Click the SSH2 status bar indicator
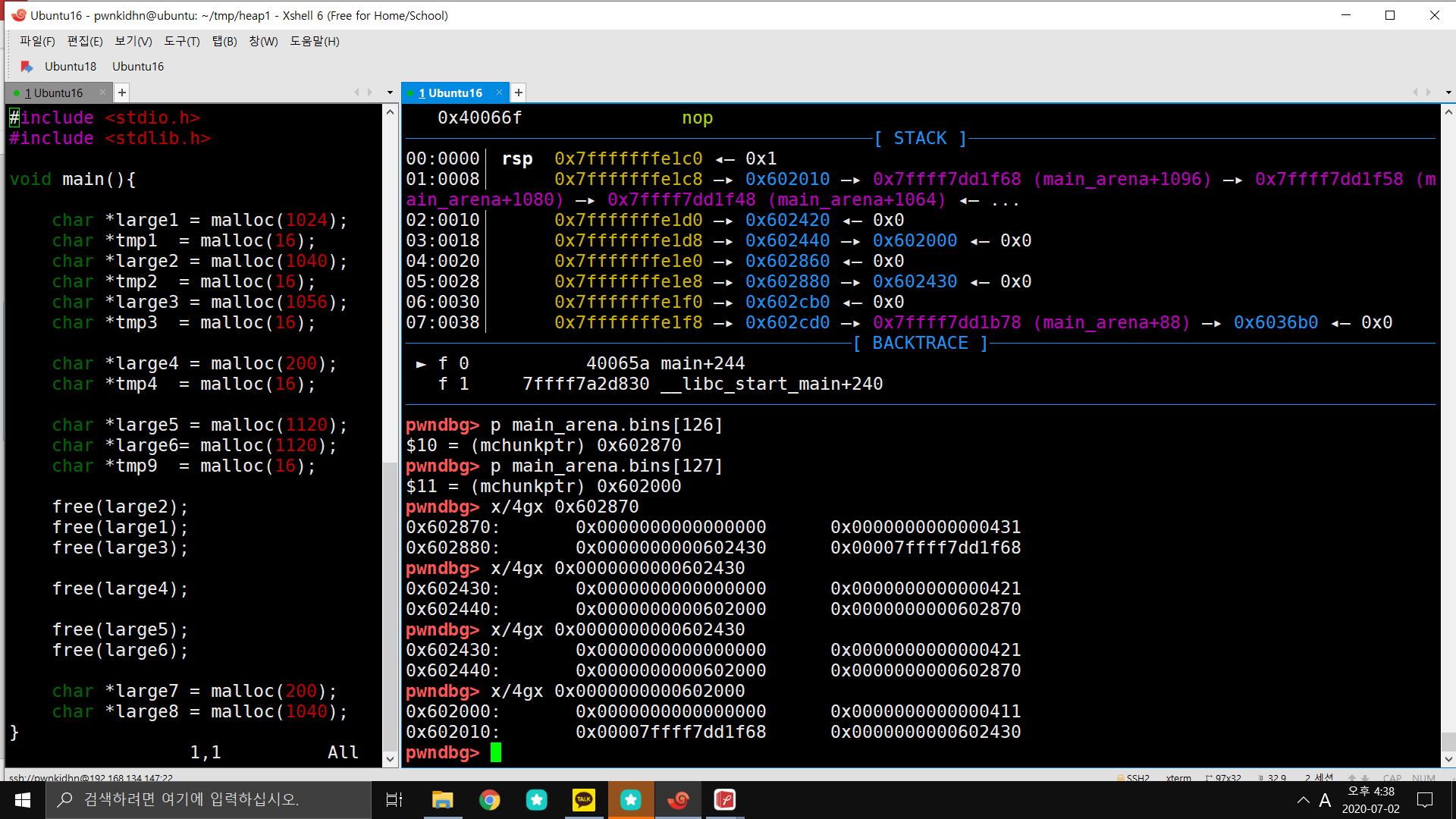This screenshot has height=819, width=1456. (x=1134, y=777)
